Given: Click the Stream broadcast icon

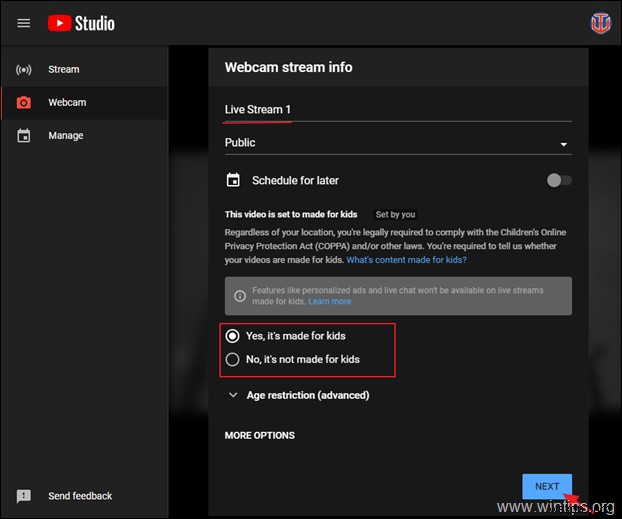Looking at the screenshot, I should pyautogui.click(x=23, y=70).
